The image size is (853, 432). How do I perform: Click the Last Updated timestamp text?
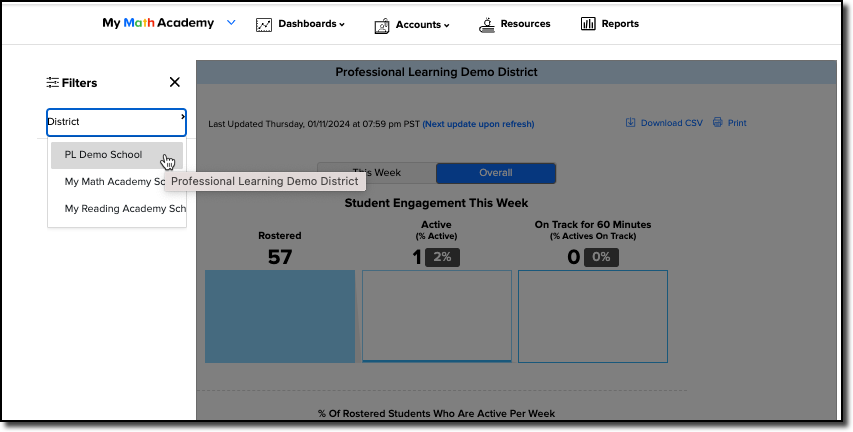[x=314, y=124]
